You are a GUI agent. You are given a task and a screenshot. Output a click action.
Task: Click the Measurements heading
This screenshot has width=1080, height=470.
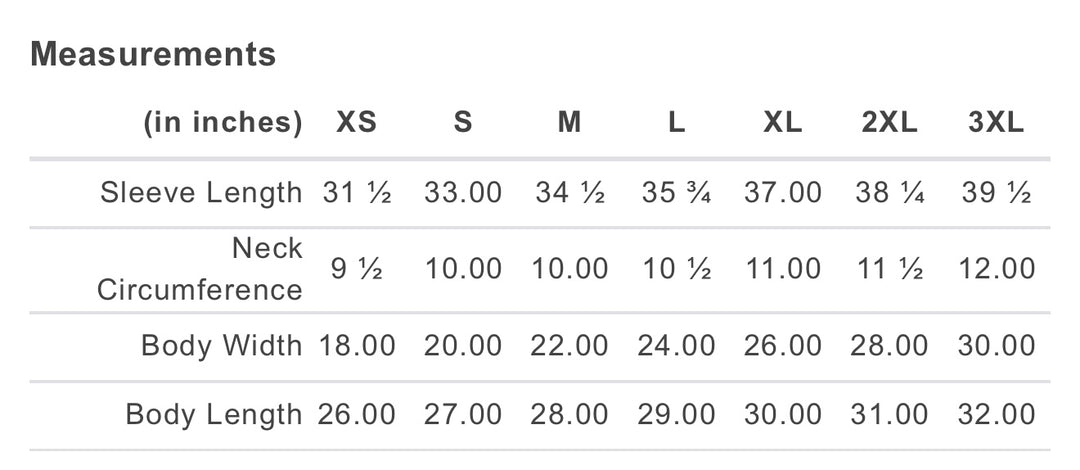[x=153, y=54]
